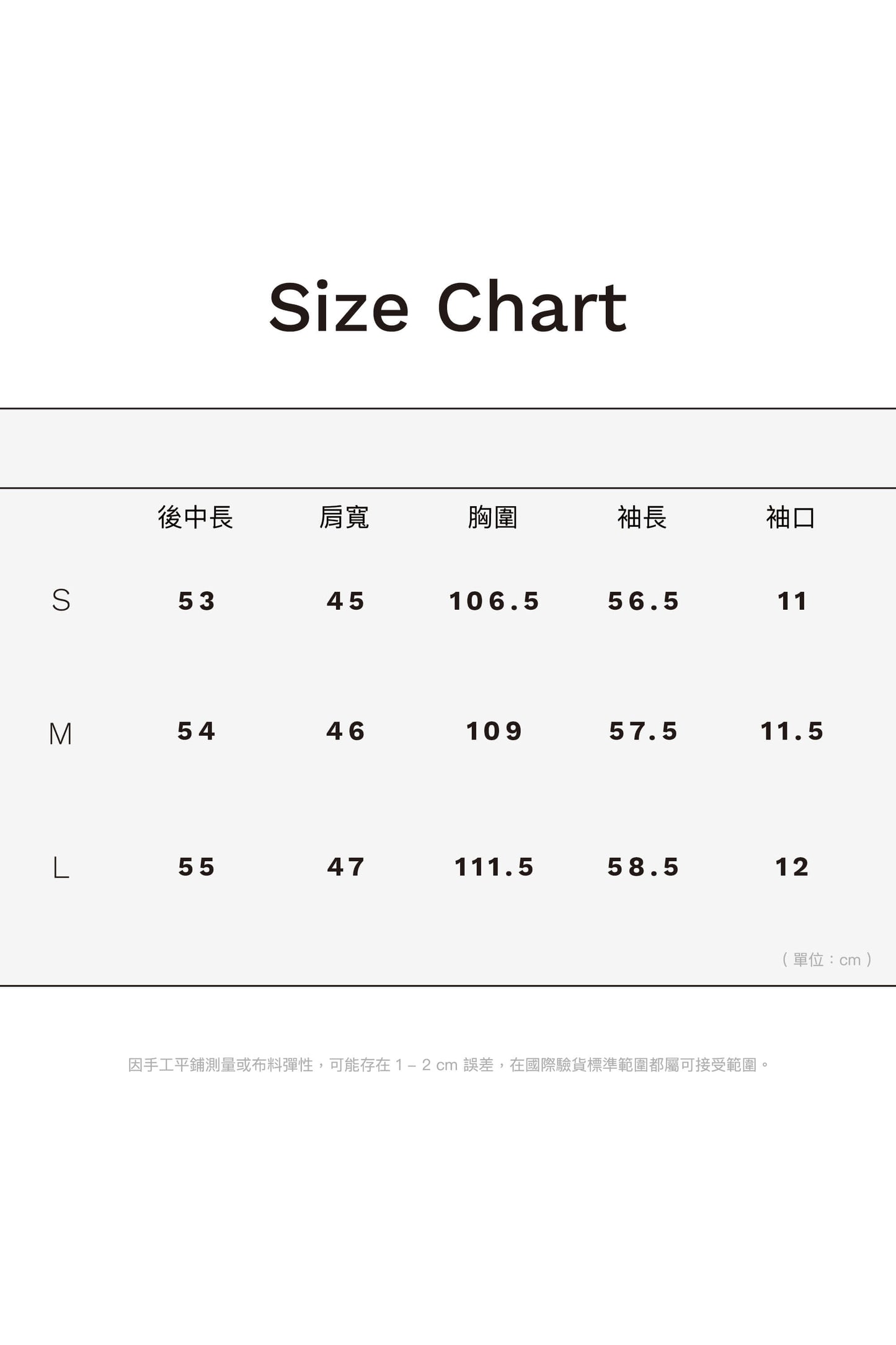
Task: Select the 58.5 sleeve length value
Action: point(643,867)
